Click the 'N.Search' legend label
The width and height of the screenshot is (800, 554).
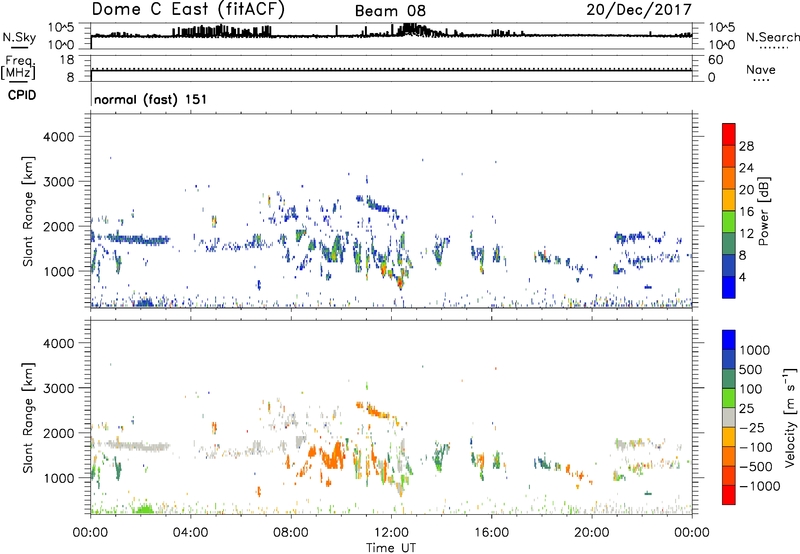click(772, 37)
